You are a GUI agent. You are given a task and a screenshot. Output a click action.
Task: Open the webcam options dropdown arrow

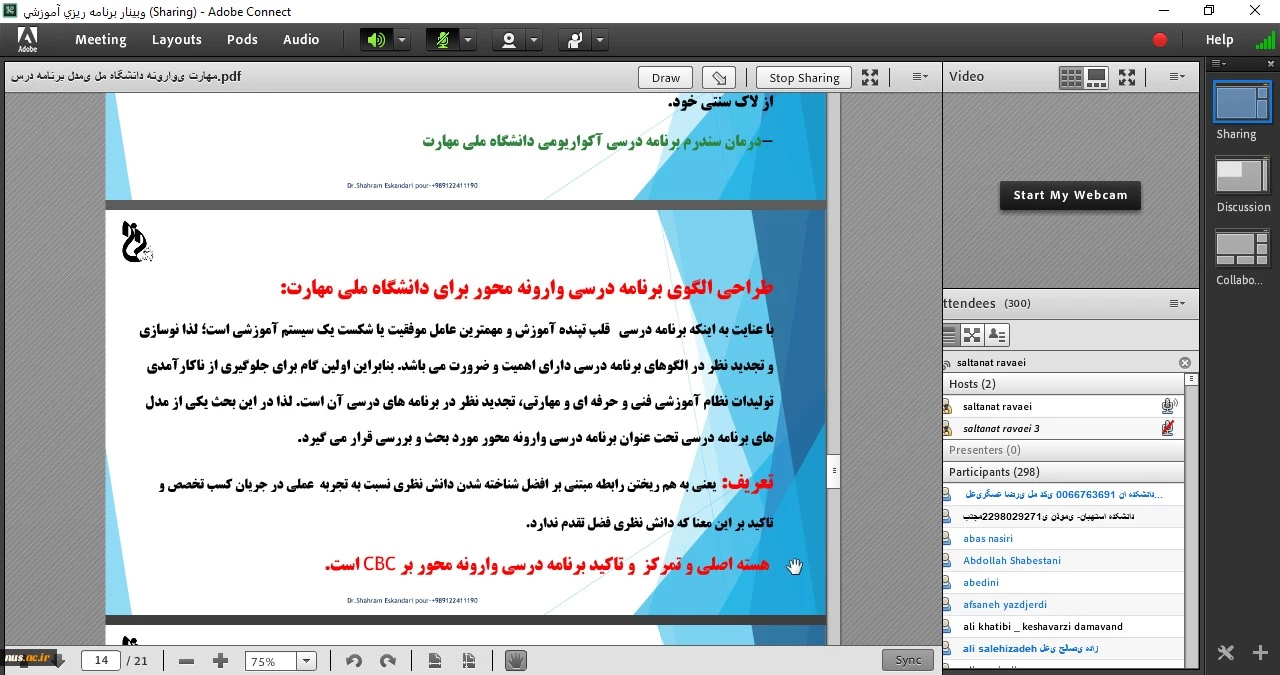coord(534,40)
